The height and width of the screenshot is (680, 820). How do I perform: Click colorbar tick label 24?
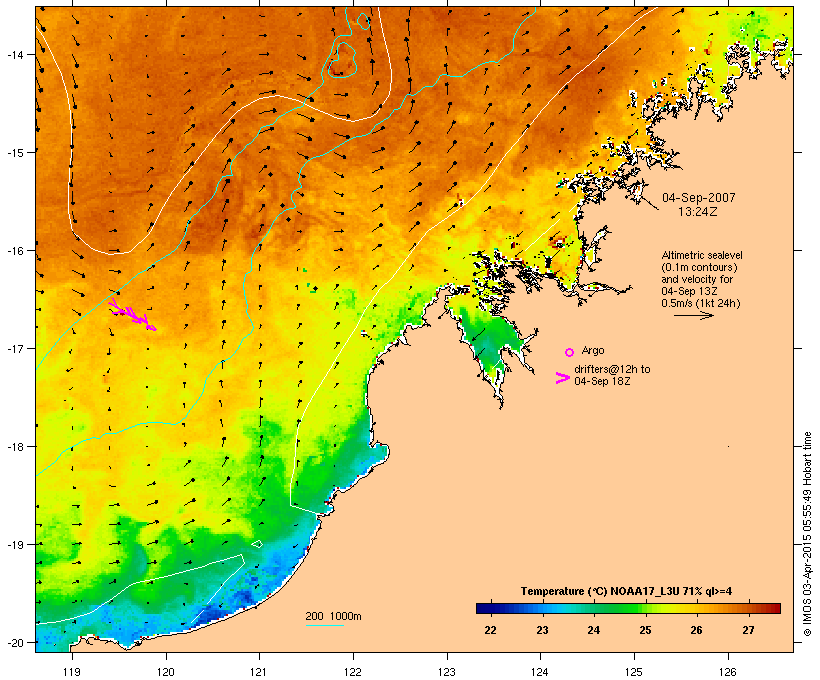[x=593, y=630]
